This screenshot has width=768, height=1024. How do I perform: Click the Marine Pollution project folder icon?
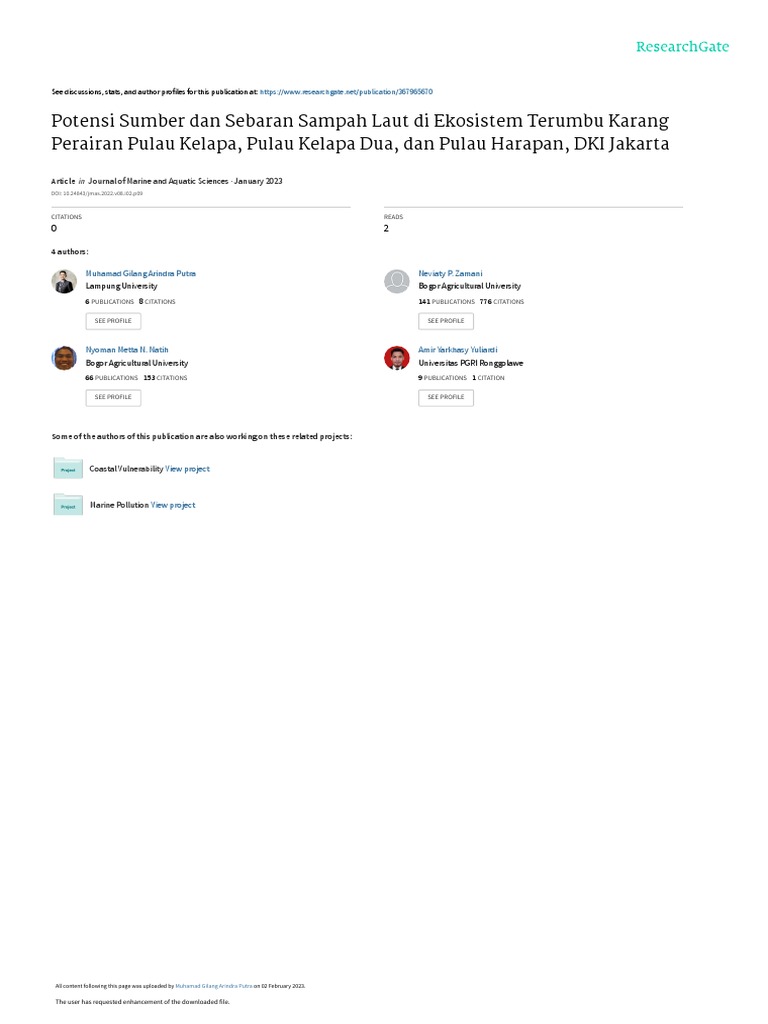click(x=68, y=504)
